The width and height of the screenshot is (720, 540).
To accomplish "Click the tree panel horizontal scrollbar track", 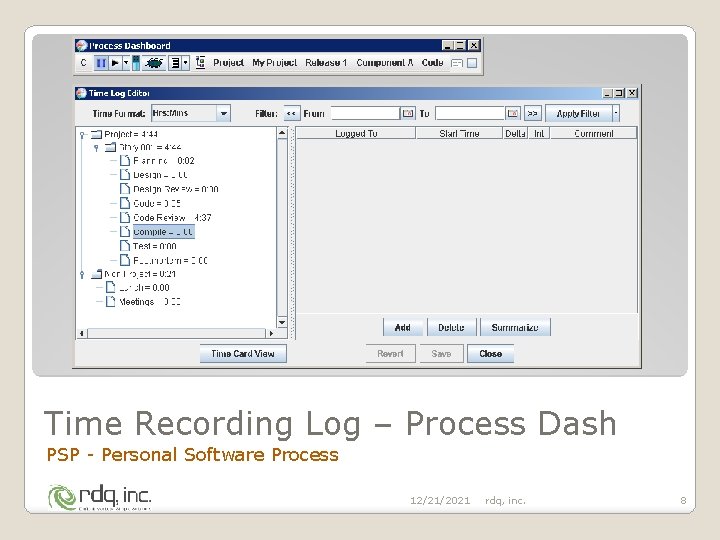I will pos(176,333).
